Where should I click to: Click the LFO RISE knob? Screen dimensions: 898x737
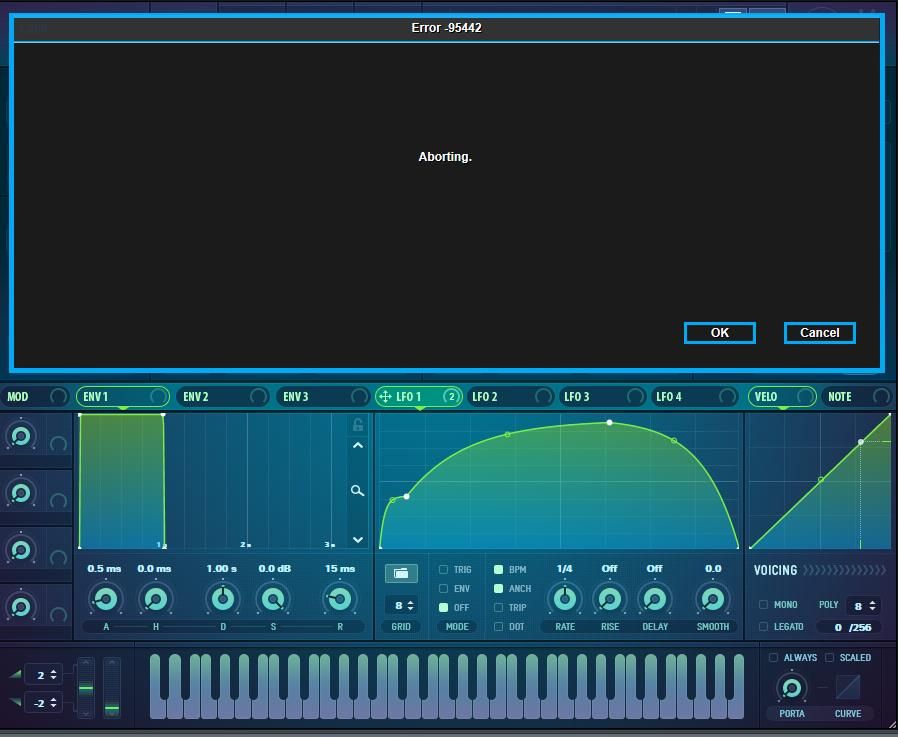609,599
